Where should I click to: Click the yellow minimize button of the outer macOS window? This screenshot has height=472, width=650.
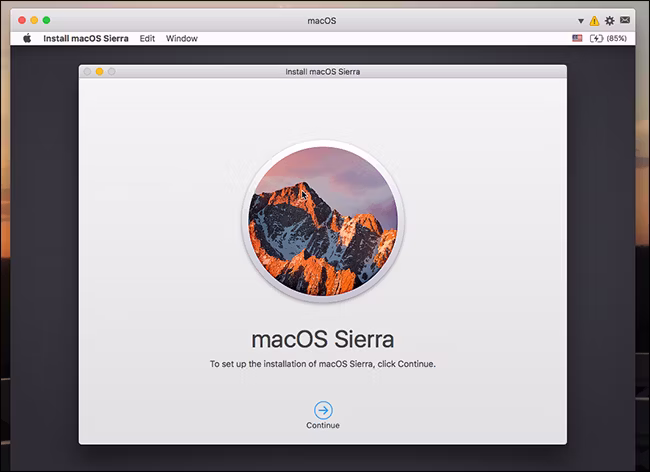34,20
